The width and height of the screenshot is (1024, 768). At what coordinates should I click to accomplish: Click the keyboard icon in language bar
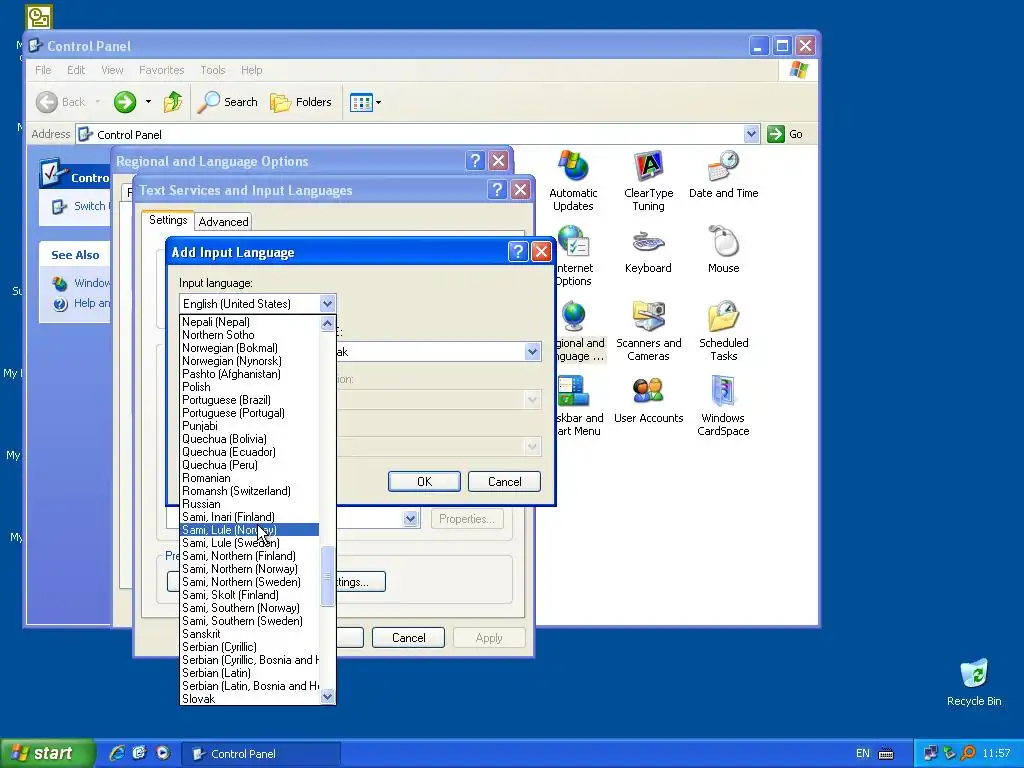886,754
